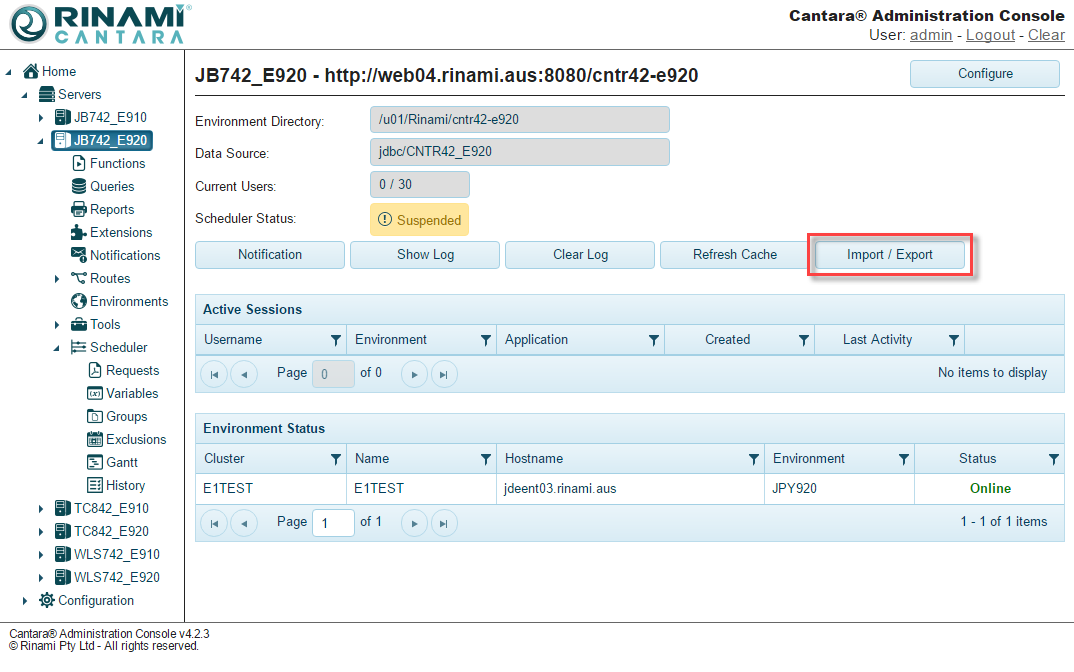Viewport: 1074px width, 672px height.
Task: Select the Exclusions calendar icon
Action: [95, 439]
